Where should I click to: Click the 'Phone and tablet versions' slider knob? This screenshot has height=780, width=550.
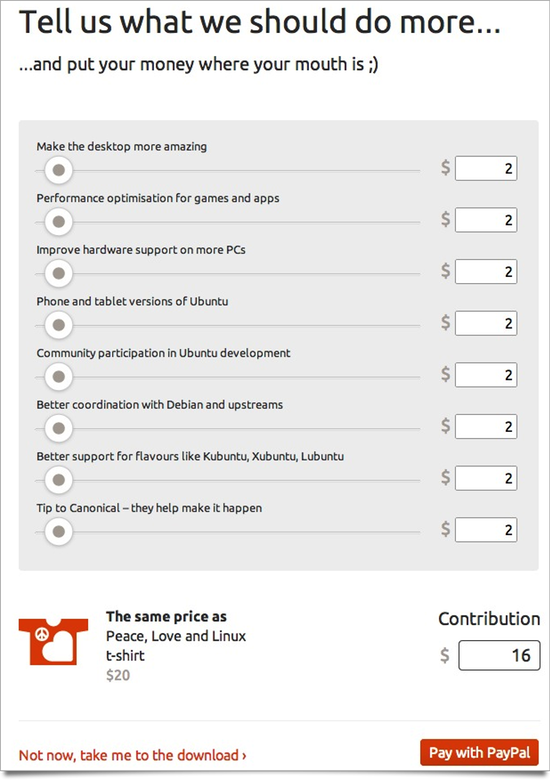click(59, 325)
